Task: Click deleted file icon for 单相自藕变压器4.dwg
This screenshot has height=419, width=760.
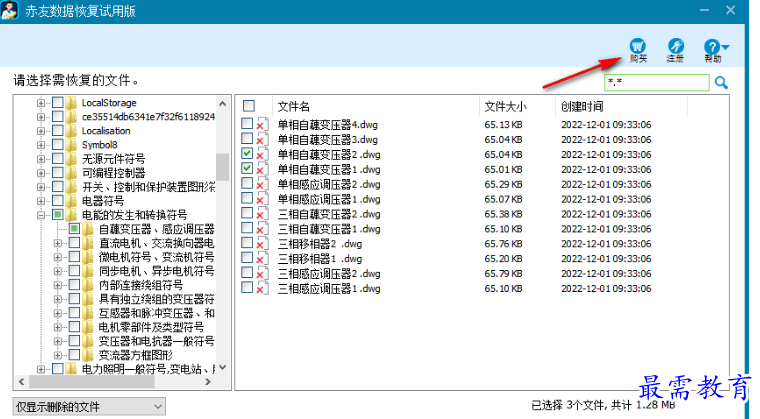Action: click(262, 125)
